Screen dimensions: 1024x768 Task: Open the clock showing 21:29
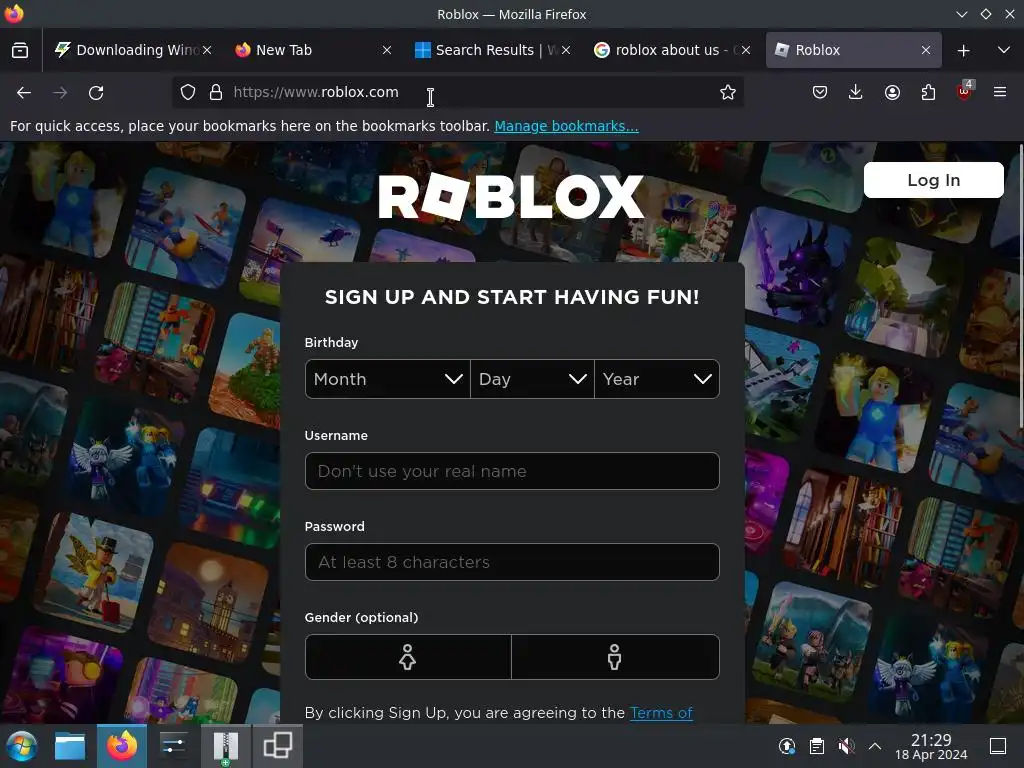pyautogui.click(x=931, y=746)
